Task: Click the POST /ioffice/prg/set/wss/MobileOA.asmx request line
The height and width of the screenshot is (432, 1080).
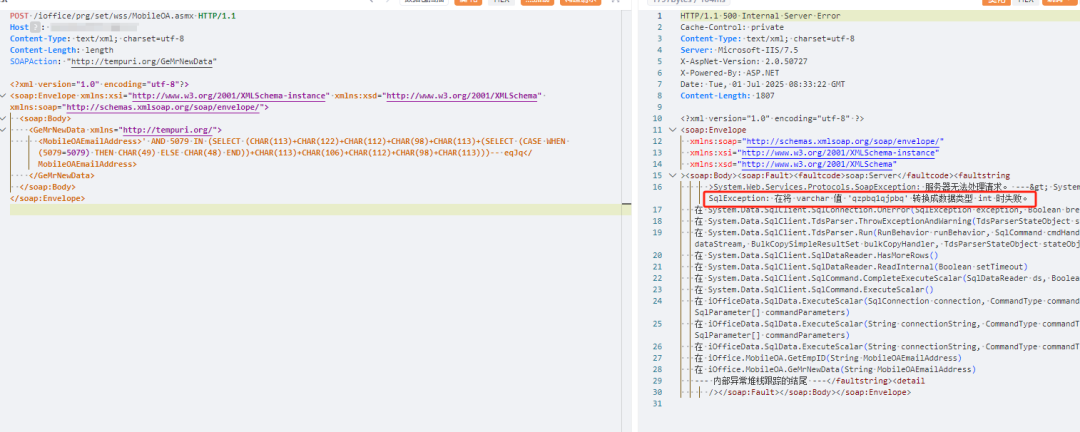Action: (x=123, y=16)
